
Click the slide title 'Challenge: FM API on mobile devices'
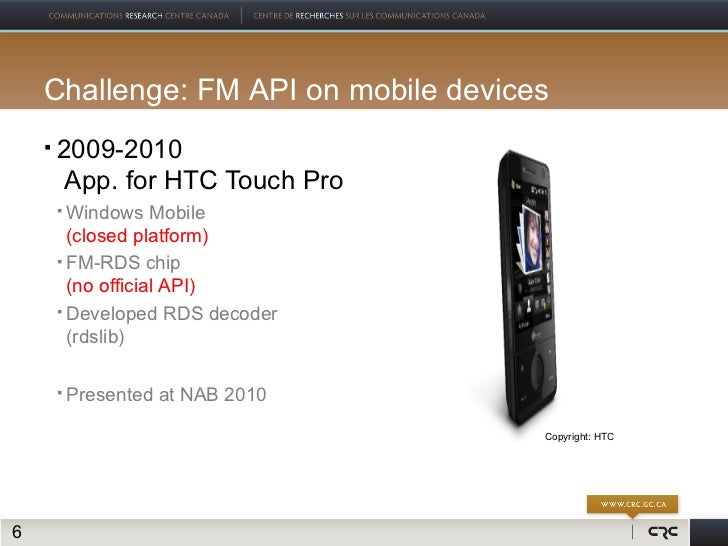pyautogui.click(x=296, y=90)
